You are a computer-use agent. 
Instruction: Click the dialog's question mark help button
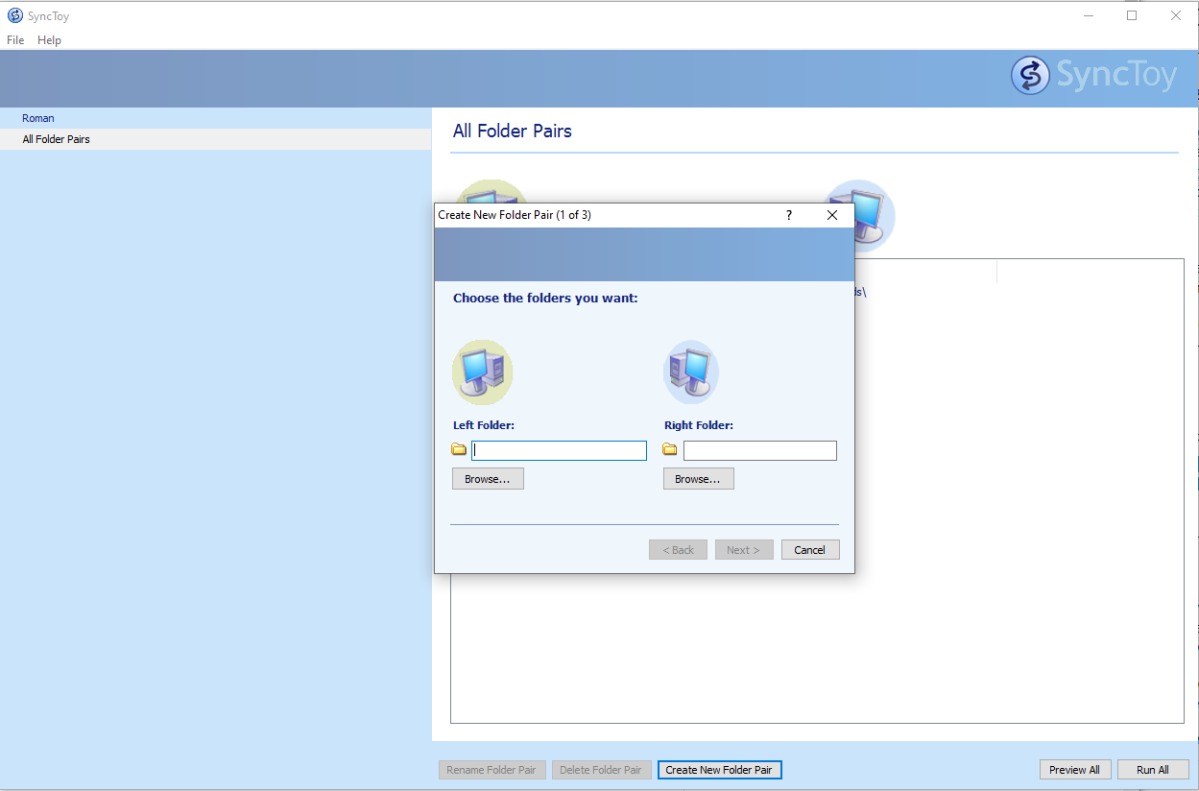tap(788, 215)
